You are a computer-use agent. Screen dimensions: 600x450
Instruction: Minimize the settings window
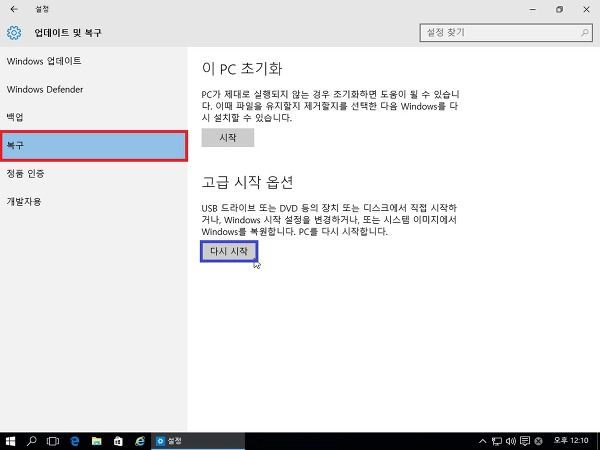(533, 10)
